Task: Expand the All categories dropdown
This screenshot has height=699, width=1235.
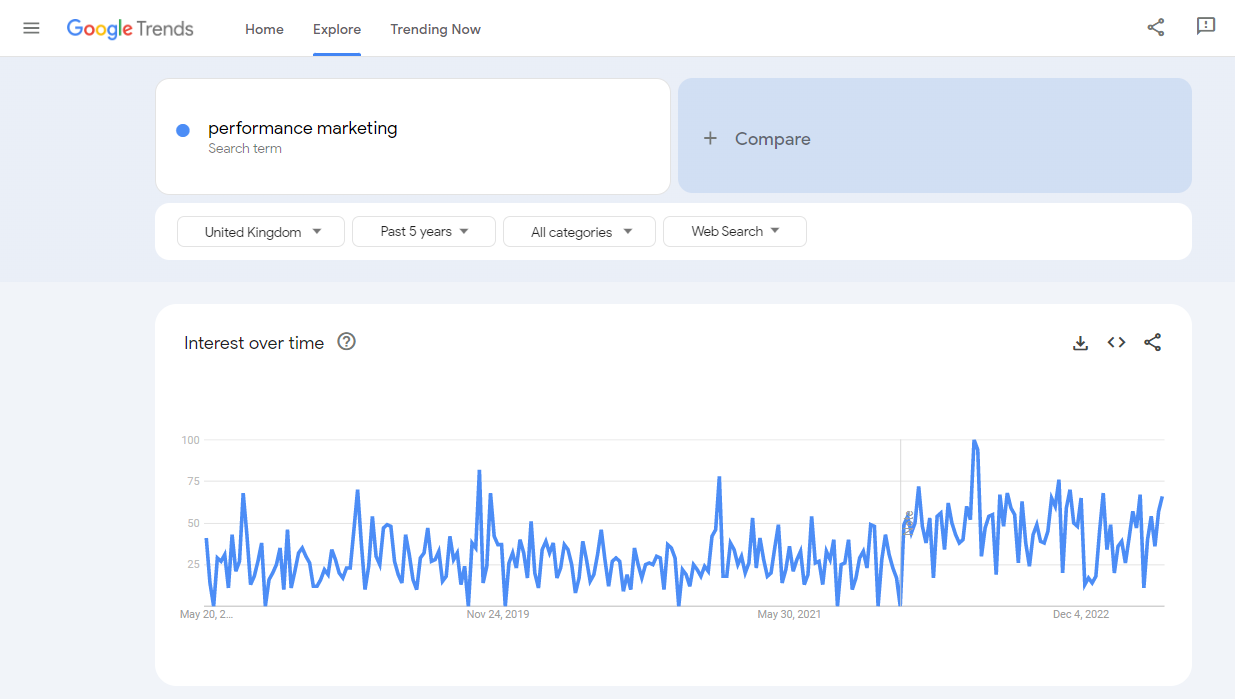Action: (579, 232)
